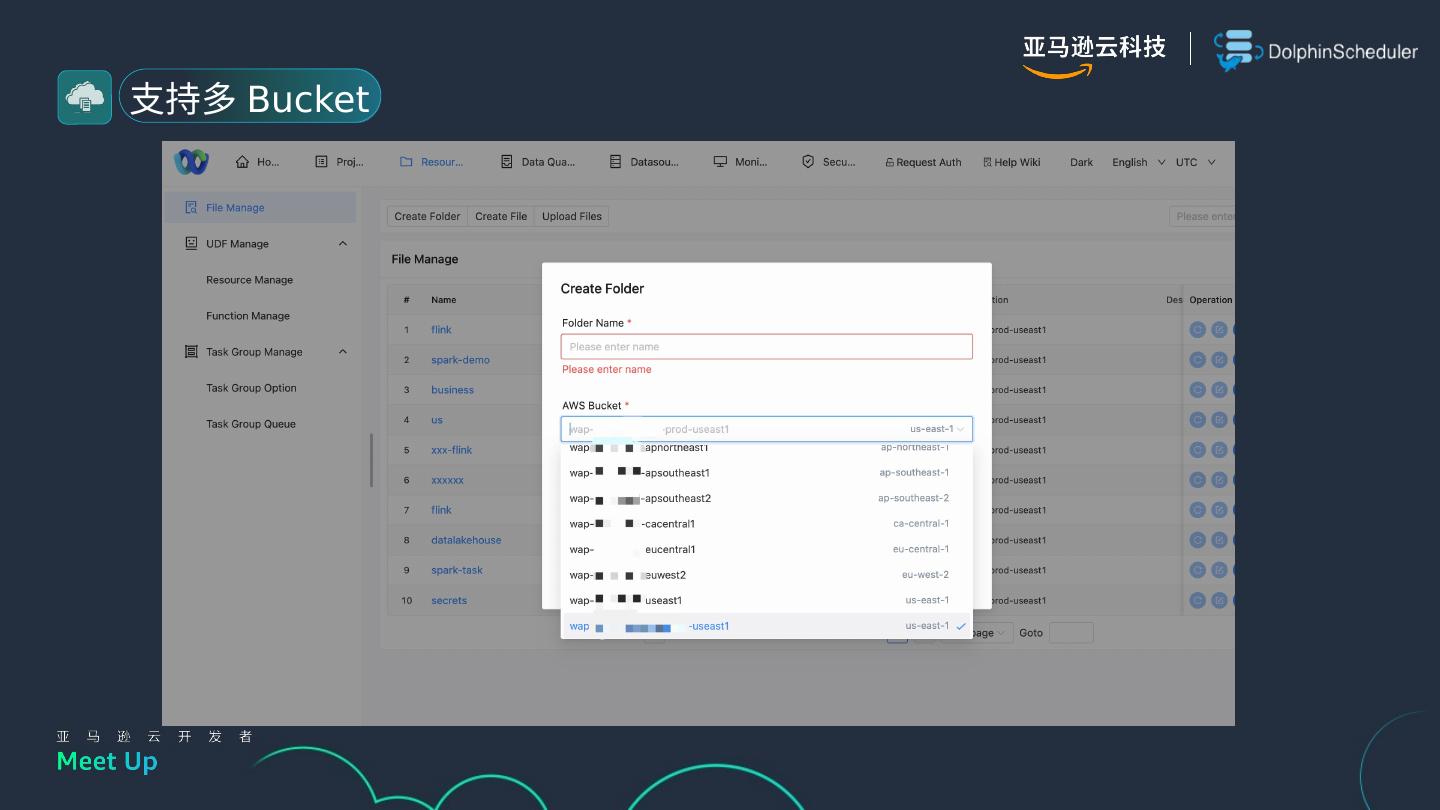Screen dimensions: 1440x810
Task: Select Task Group Queue in the sidebar
Action: tap(251, 424)
